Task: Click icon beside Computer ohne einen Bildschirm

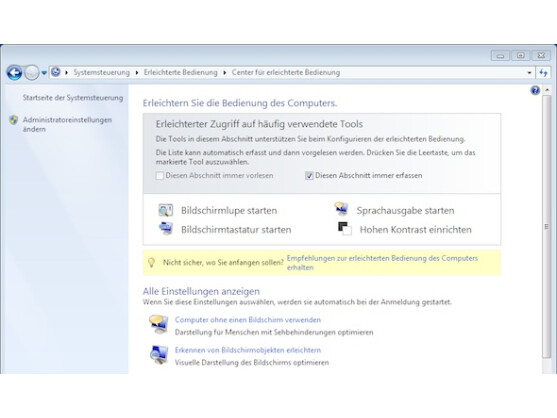Action: click(x=159, y=324)
